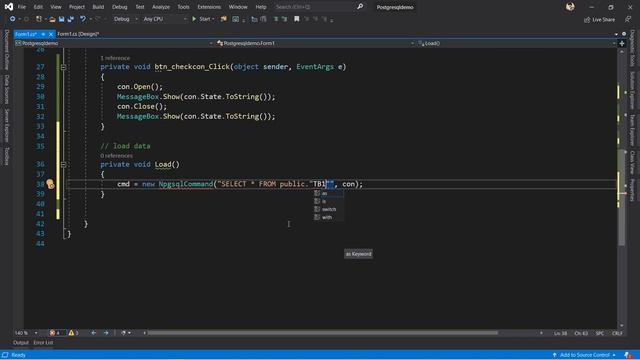640x360 pixels.
Task: Open the Edit menu
Action: 38,7
